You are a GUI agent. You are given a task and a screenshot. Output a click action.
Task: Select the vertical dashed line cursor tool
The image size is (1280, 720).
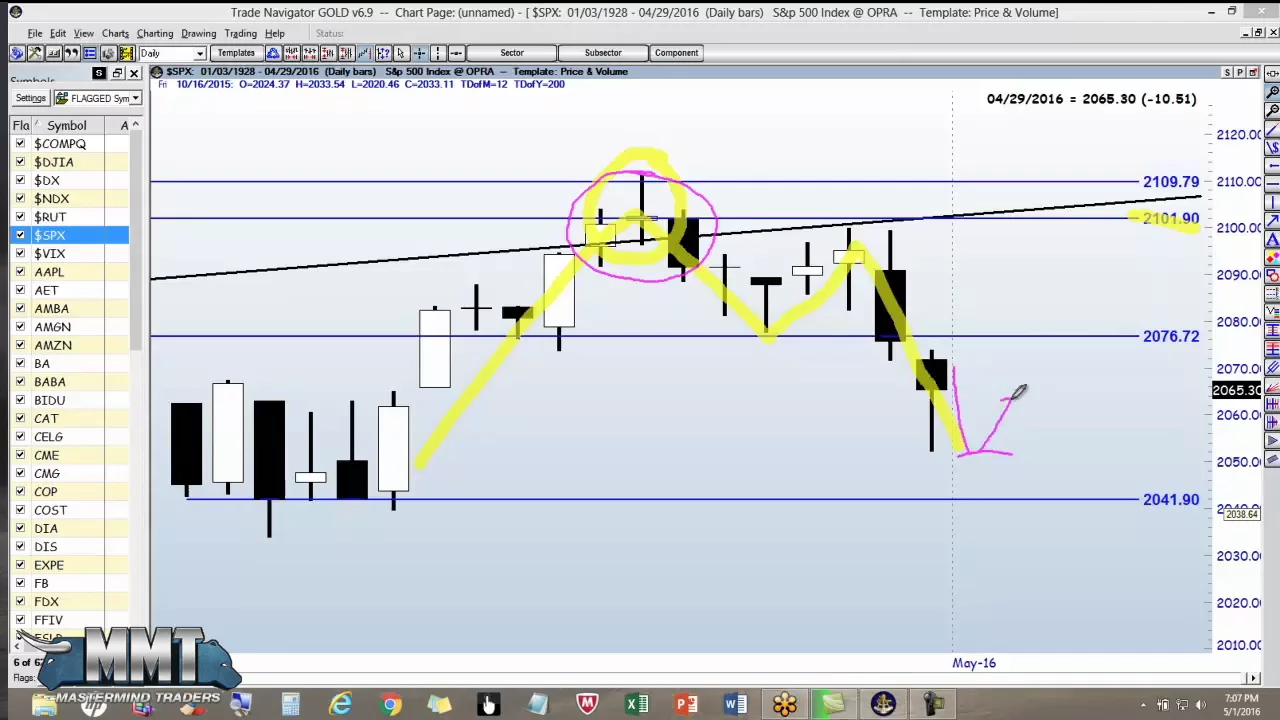coord(437,53)
